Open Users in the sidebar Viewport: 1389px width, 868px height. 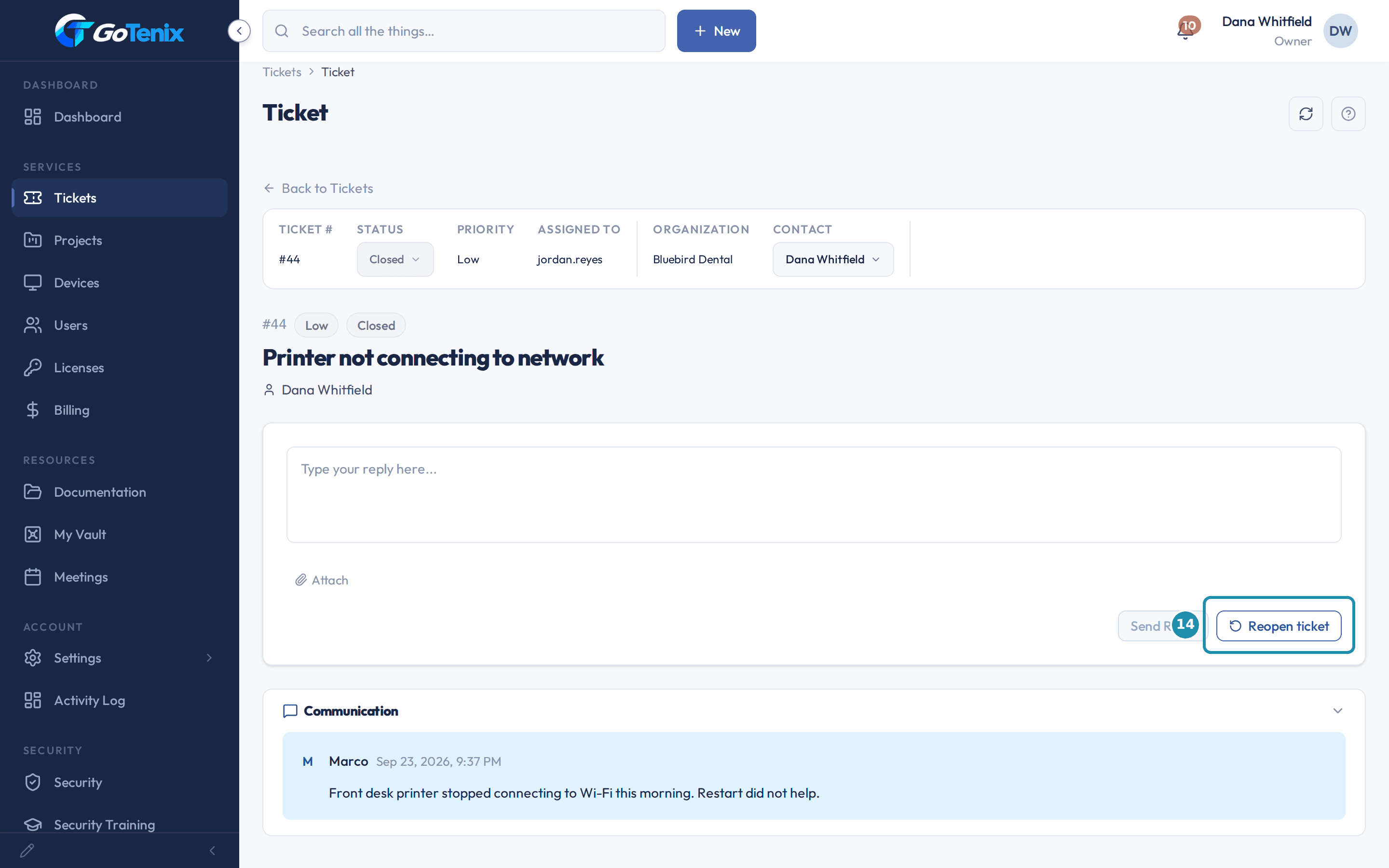[x=120, y=325]
